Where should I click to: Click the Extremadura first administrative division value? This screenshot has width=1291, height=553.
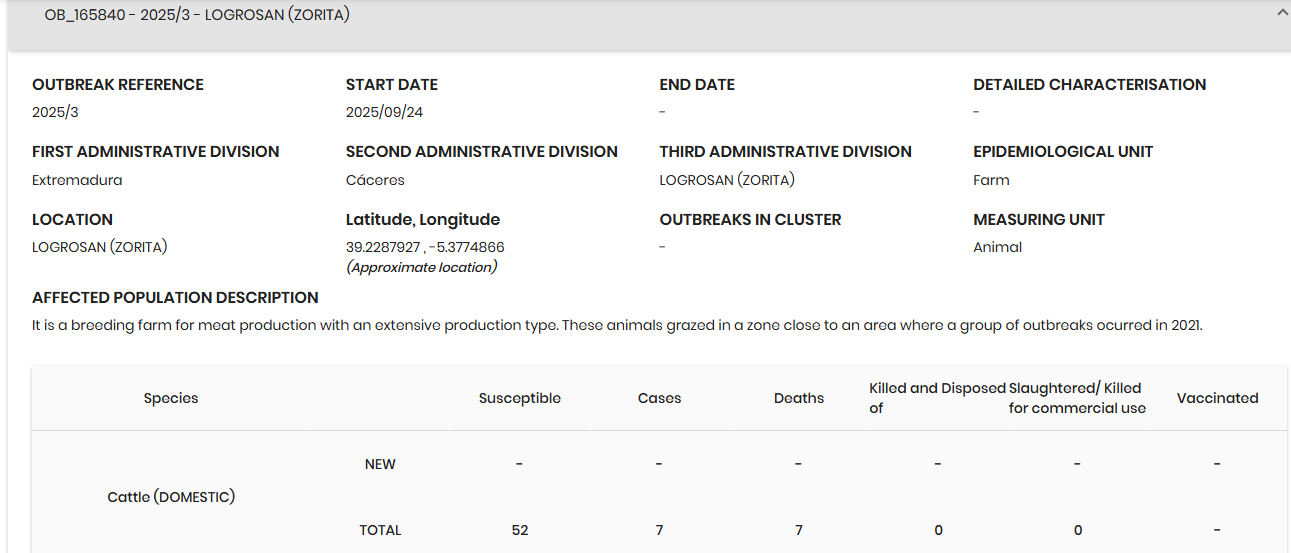pyautogui.click(x=77, y=180)
